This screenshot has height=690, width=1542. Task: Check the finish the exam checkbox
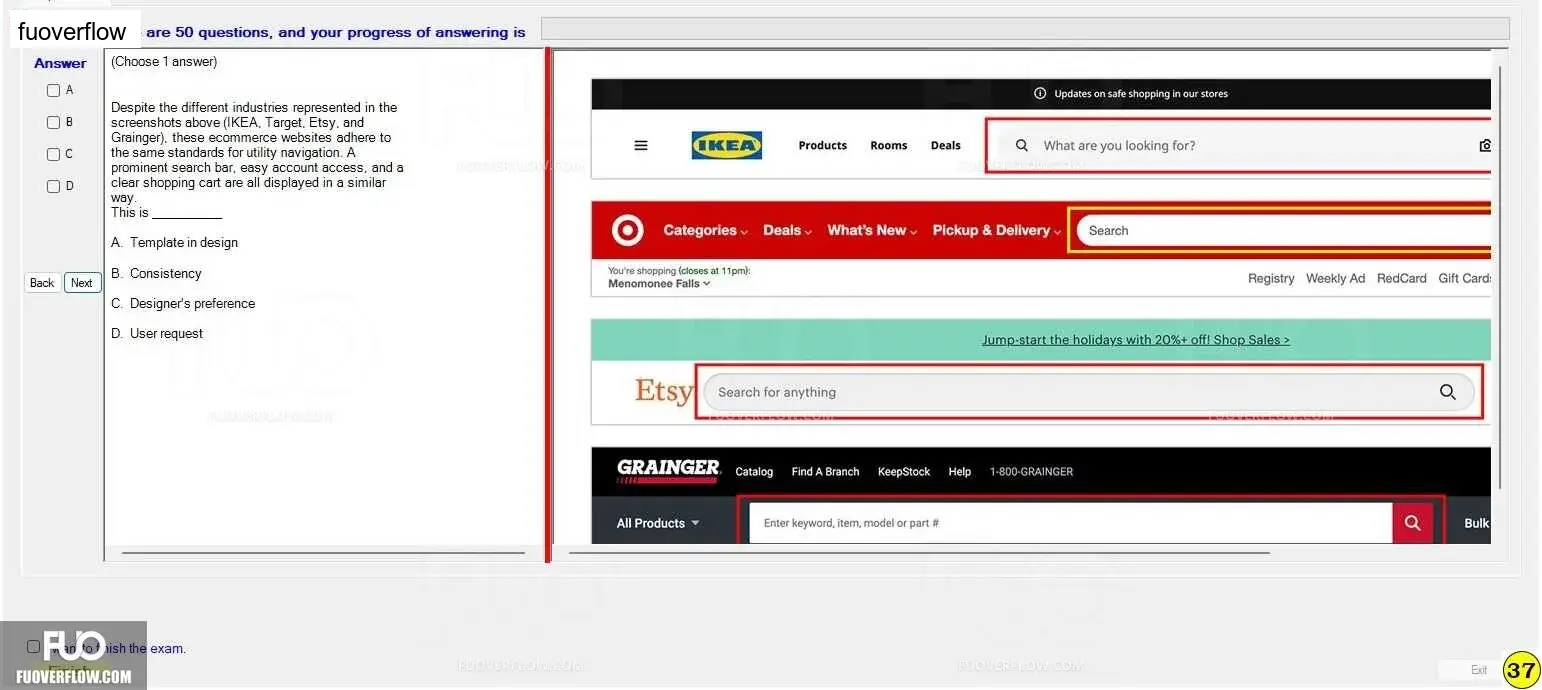point(33,647)
